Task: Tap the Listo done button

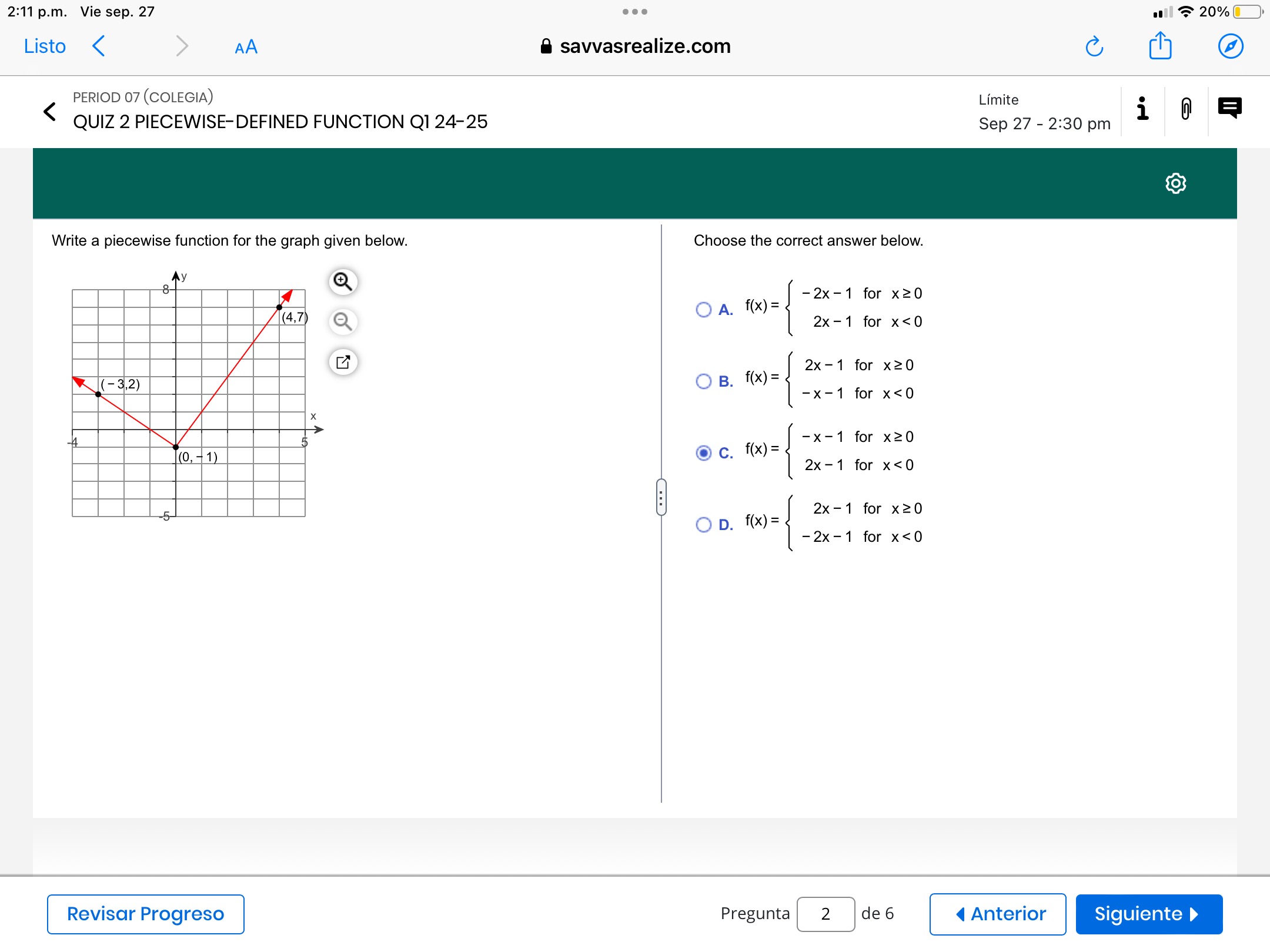Action: [x=45, y=46]
